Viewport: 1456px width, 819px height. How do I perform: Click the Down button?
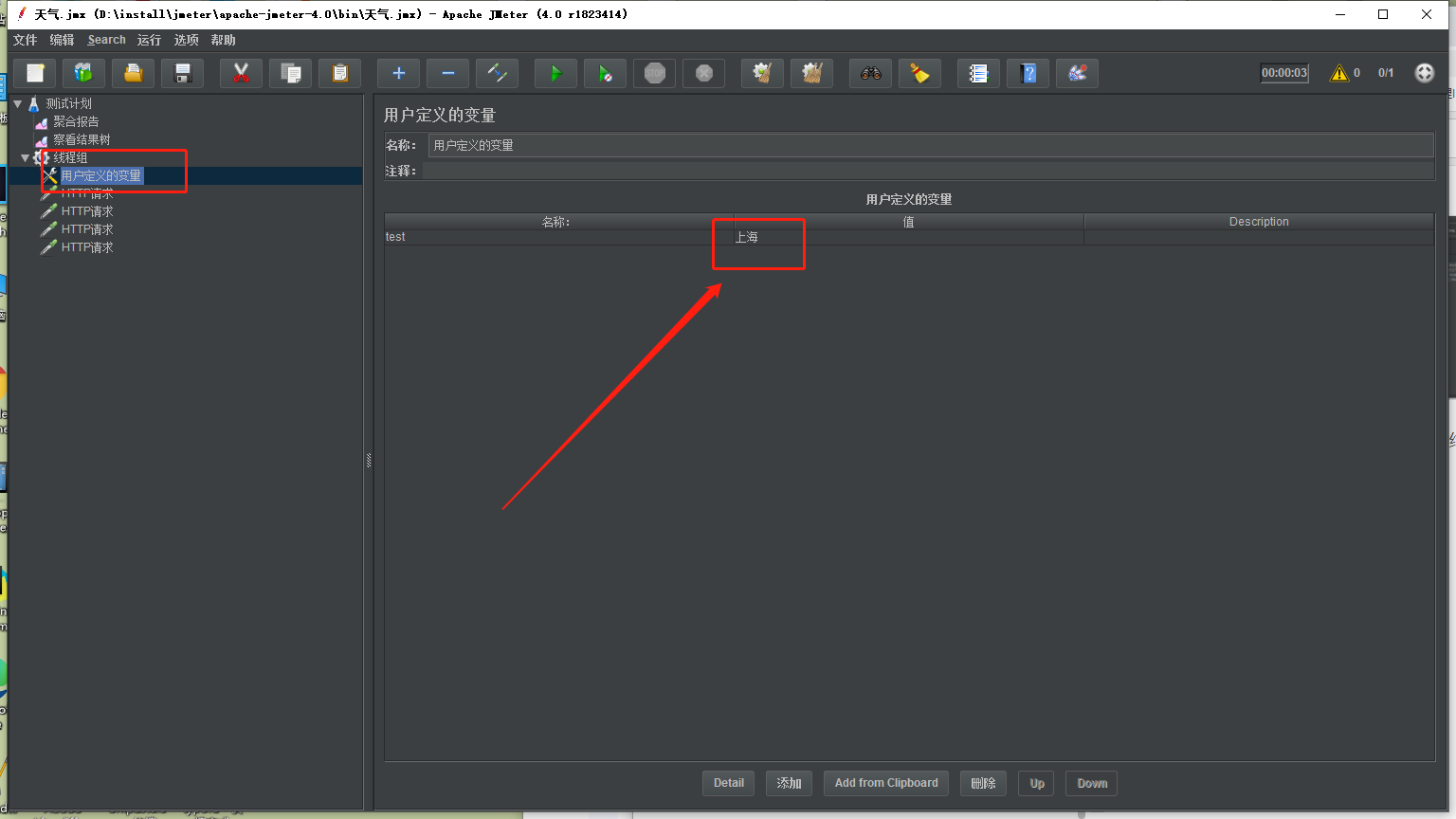pos(1092,783)
